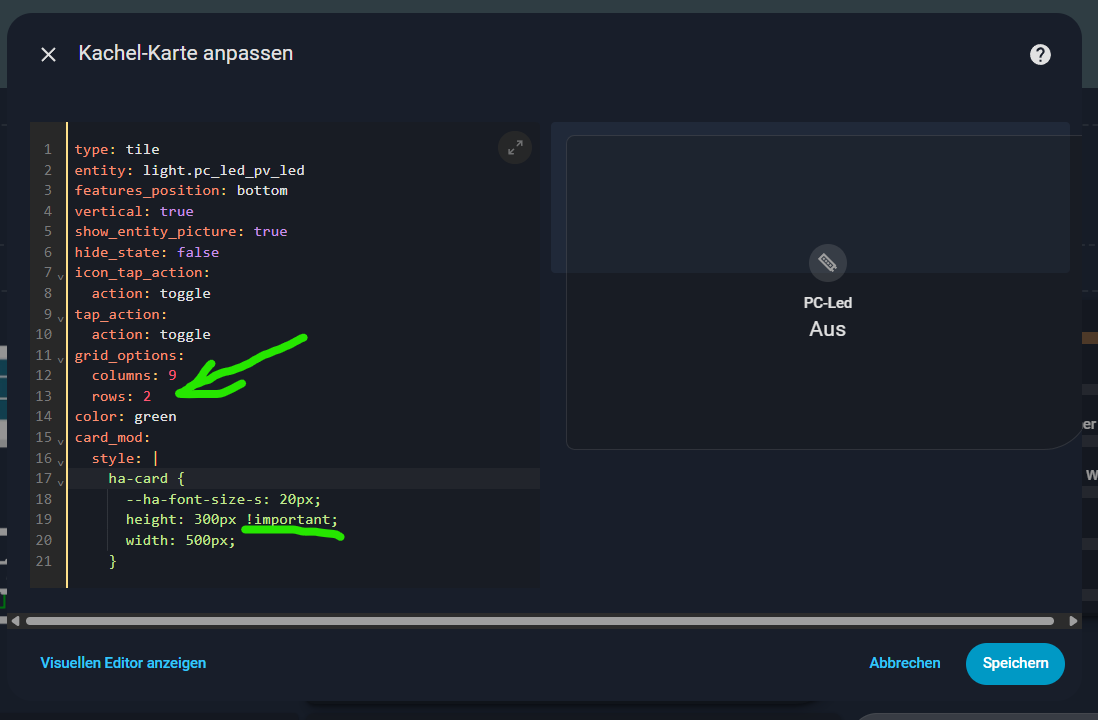Click the rows value 2 in the code
This screenshot has height=720, width=1098.
(x=147, y=396)
